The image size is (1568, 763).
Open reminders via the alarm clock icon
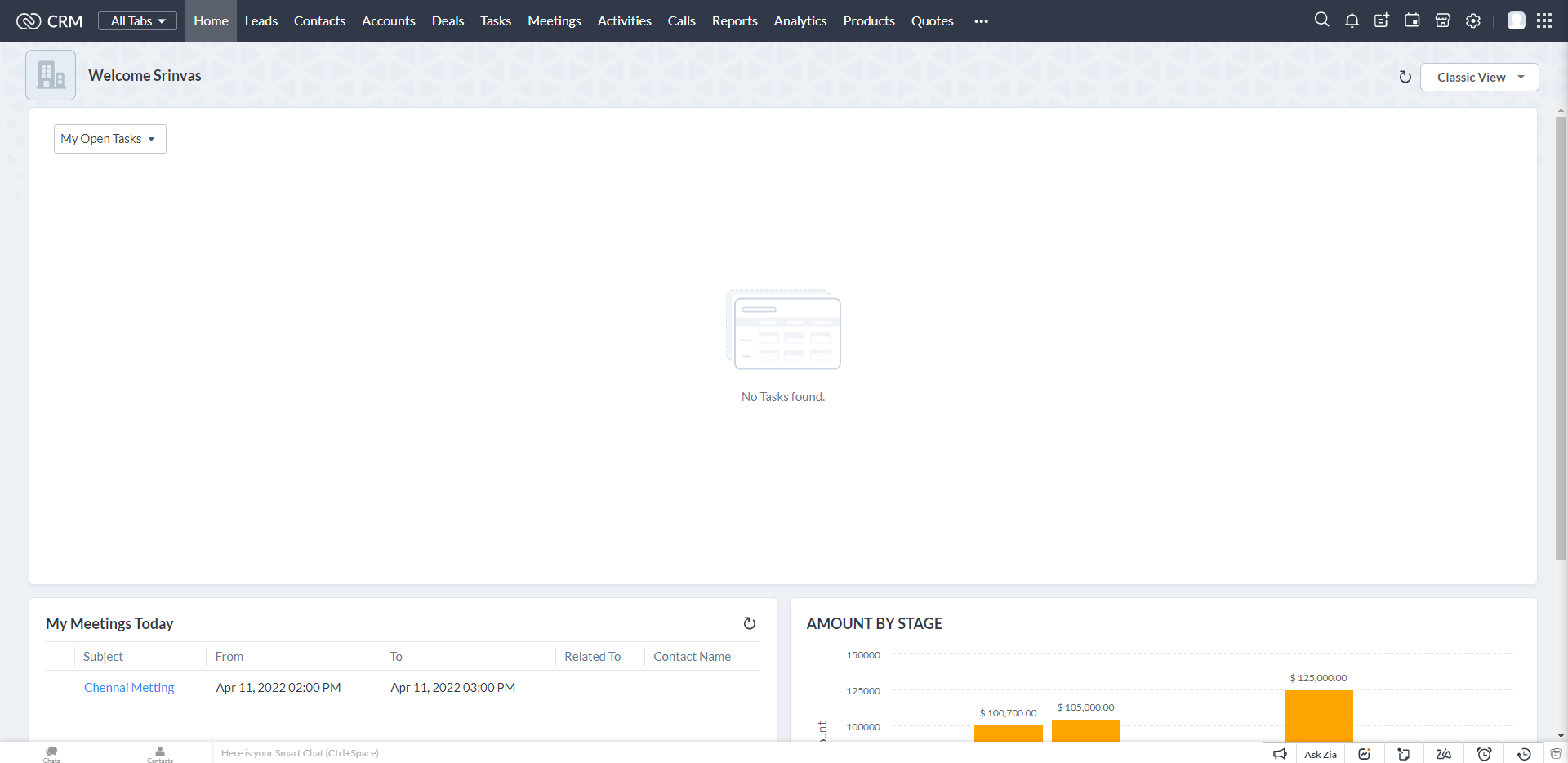[1486, 753]
